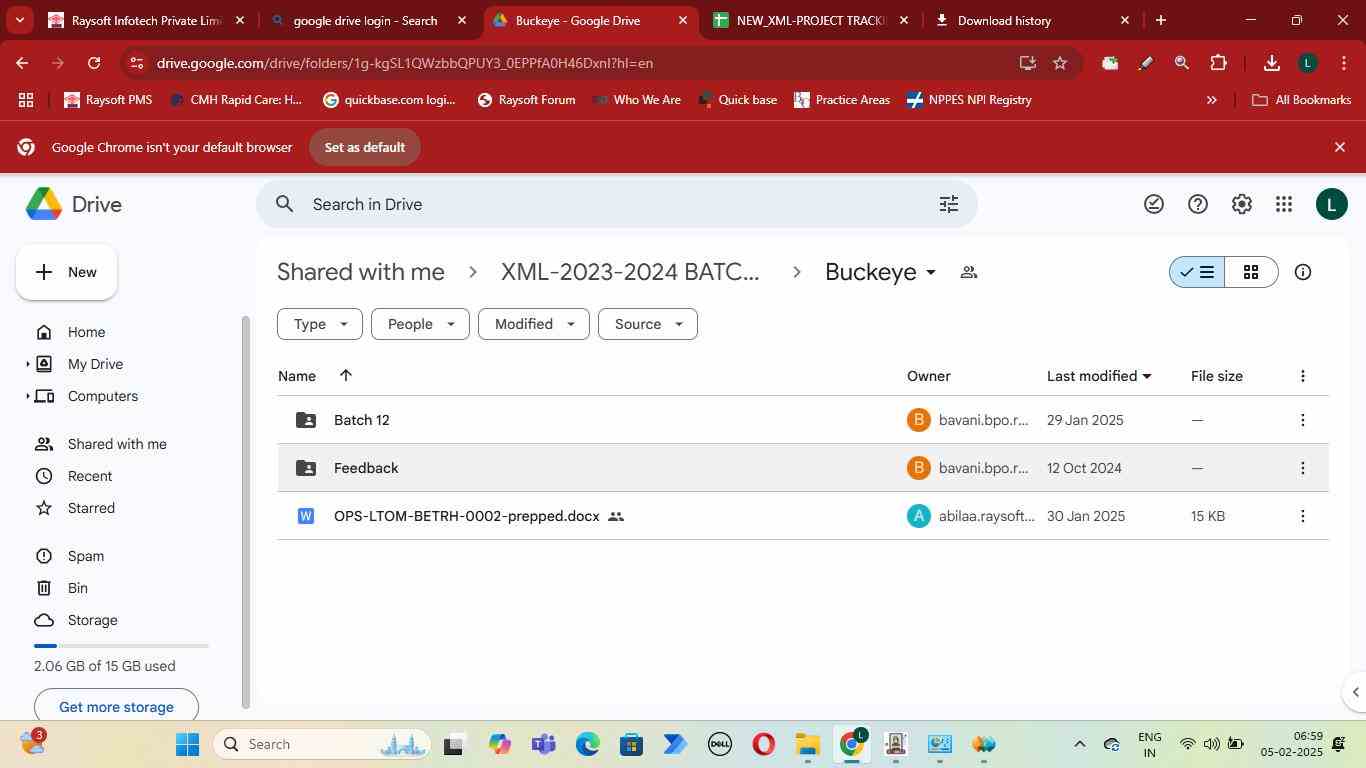The width and height of the screenshot is (1366, 768).
Task: Open more actions for Feedback folder
Action: (1302, 468)
